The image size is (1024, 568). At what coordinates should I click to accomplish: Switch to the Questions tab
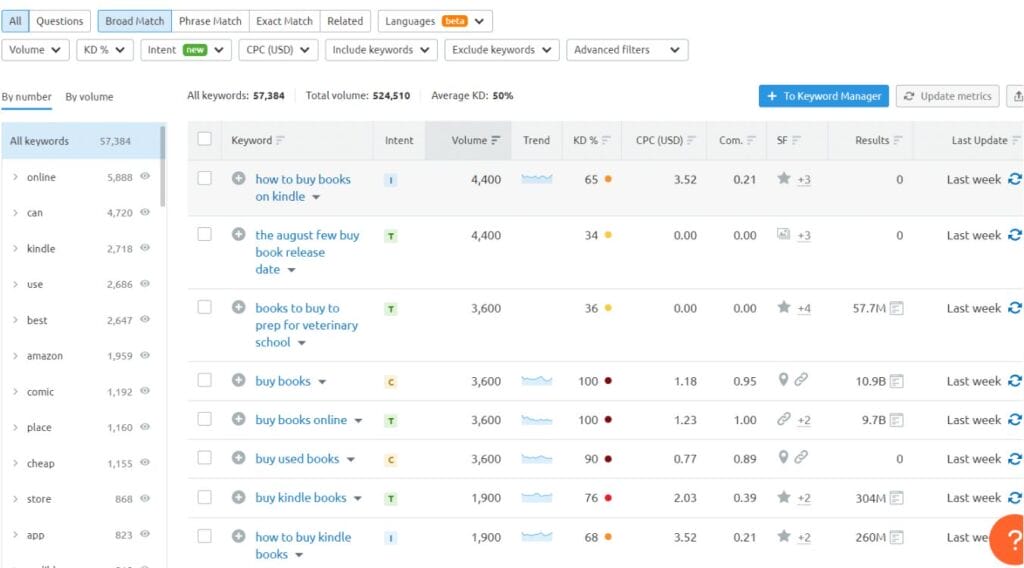click(59, 21)
